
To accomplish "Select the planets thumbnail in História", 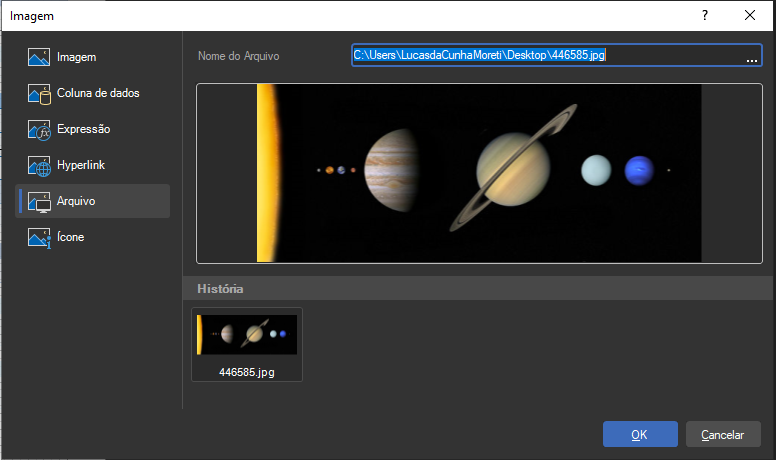I will tap(246, 334).
